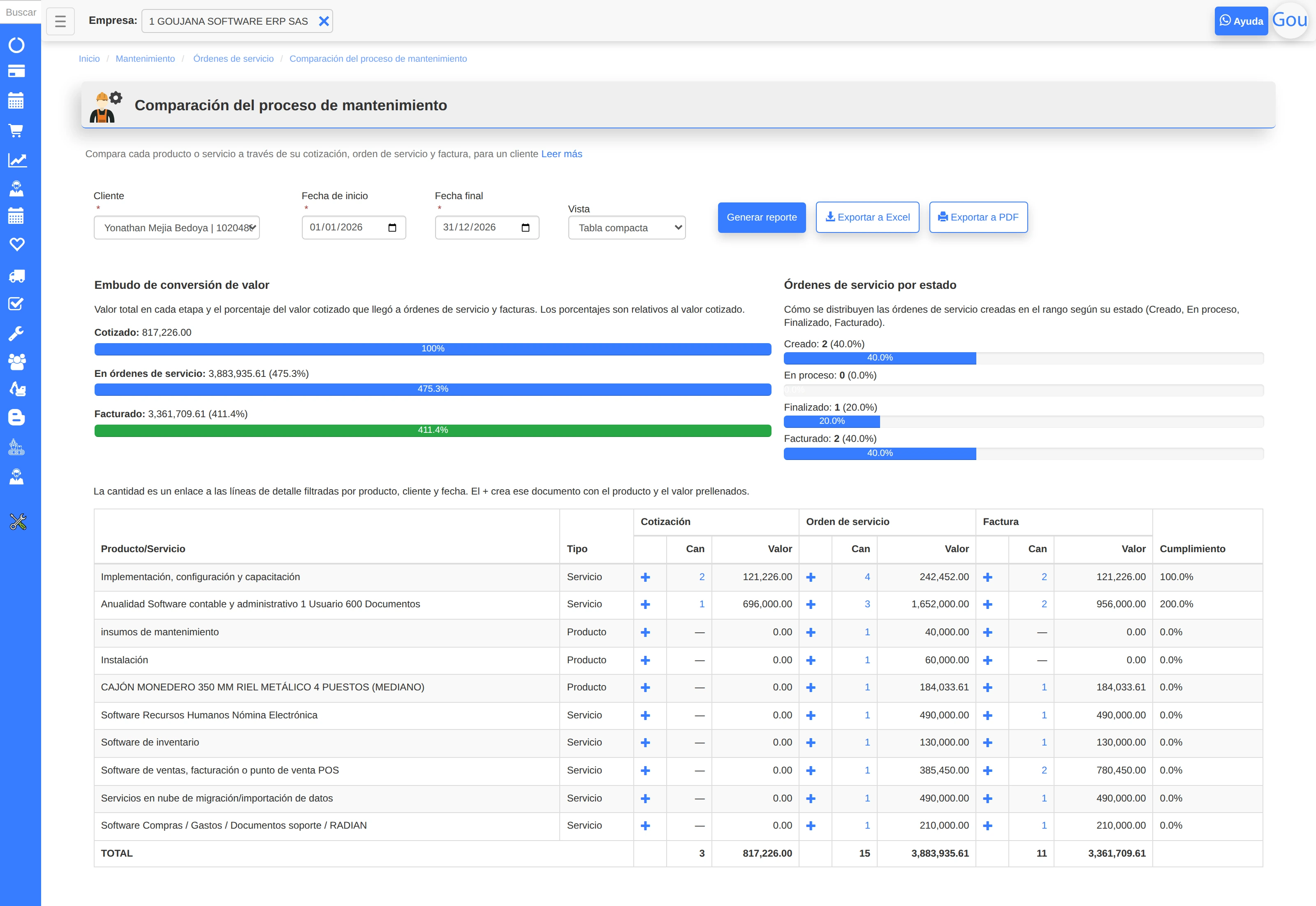Open the conveyor belt production sidebar icon

pos(16,447)
